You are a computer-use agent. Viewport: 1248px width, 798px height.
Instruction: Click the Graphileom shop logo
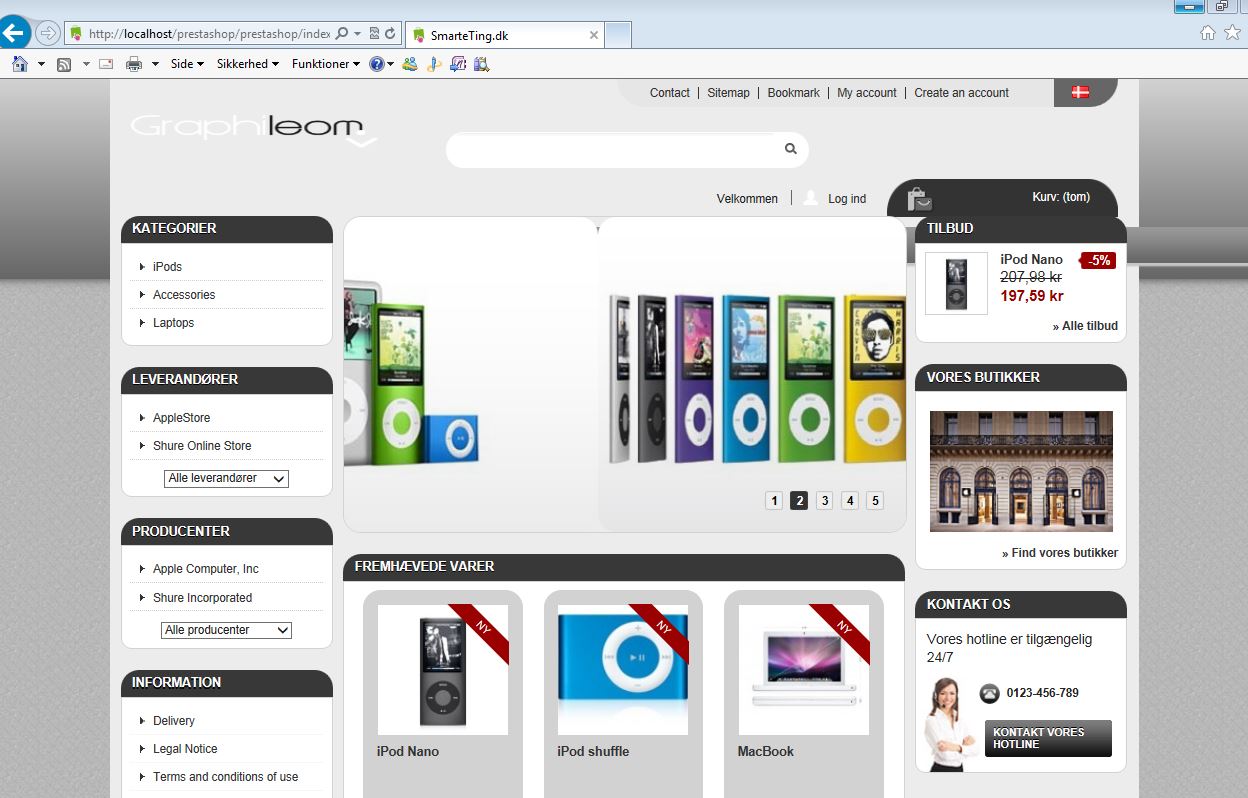pyautogui.click(x=254, y=130)
